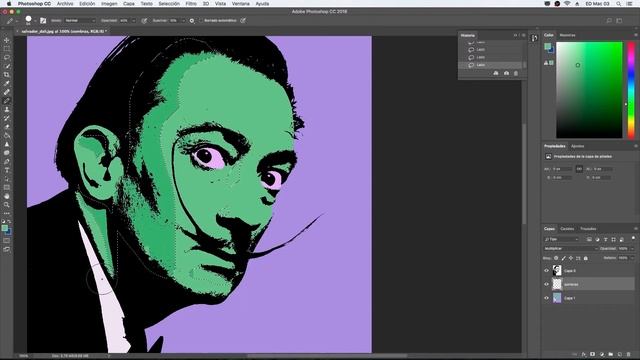Screen dimensions: 640x360
Task: Switch to the Trazados tab
Action: pos(588,229)
